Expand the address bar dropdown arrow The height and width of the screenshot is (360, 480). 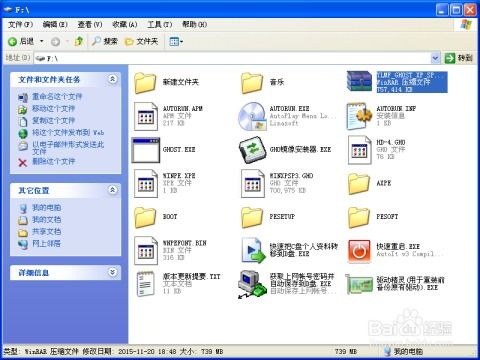pos(435,58)
